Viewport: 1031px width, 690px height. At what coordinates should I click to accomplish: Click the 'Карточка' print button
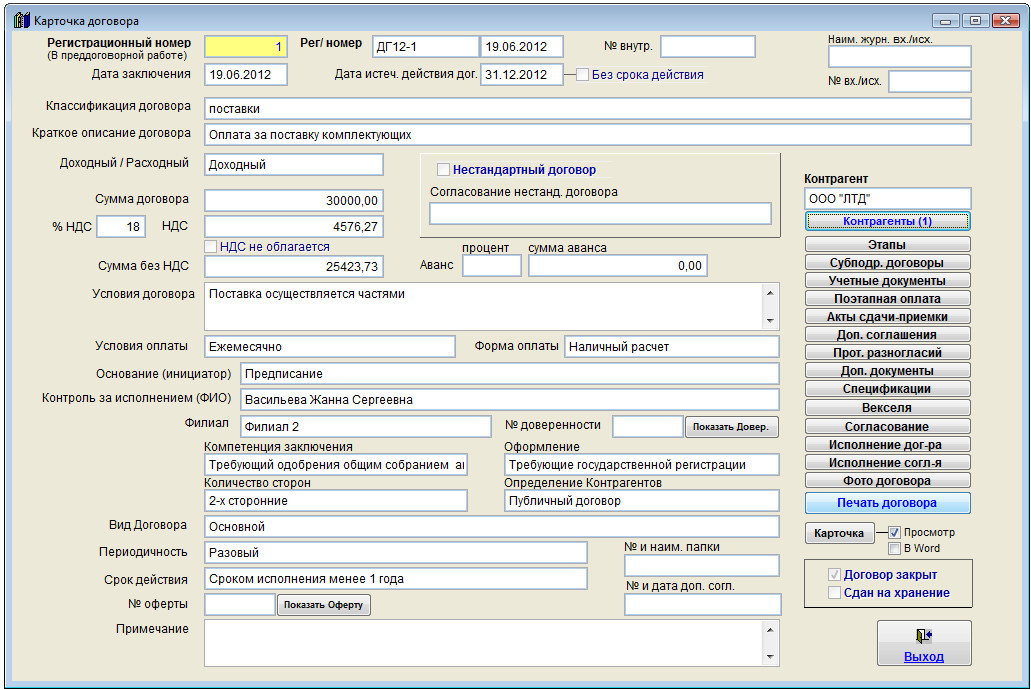coord(839,534)
